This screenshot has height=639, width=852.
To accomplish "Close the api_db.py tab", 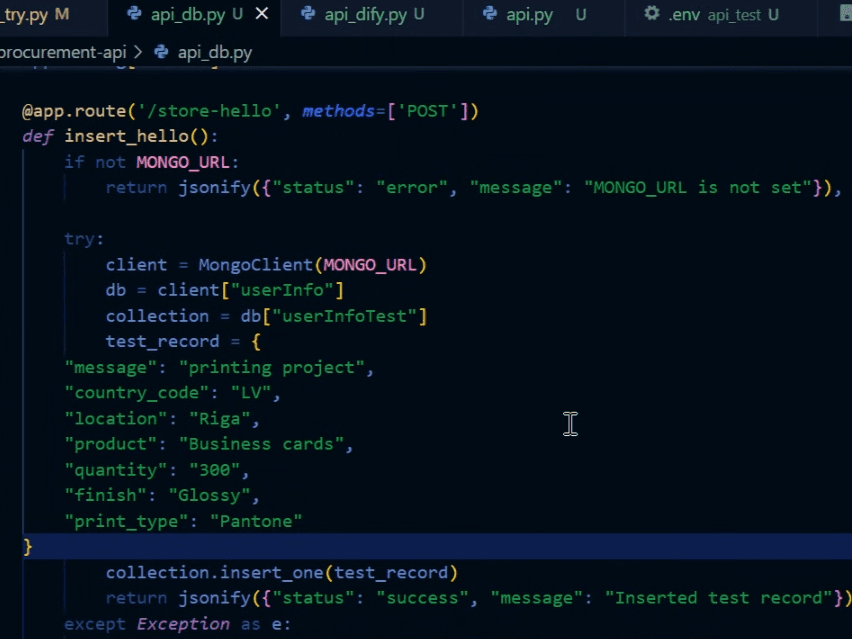I will coord(260,15).
